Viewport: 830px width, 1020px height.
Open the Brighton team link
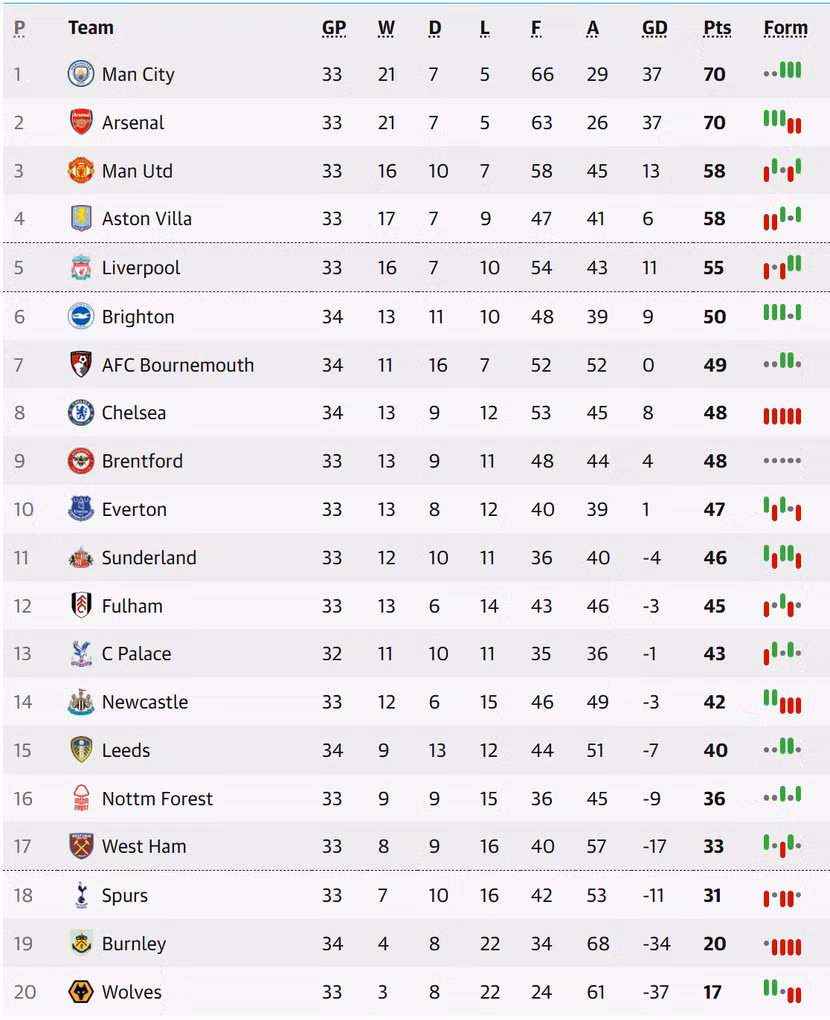click(x=138, y=317)
